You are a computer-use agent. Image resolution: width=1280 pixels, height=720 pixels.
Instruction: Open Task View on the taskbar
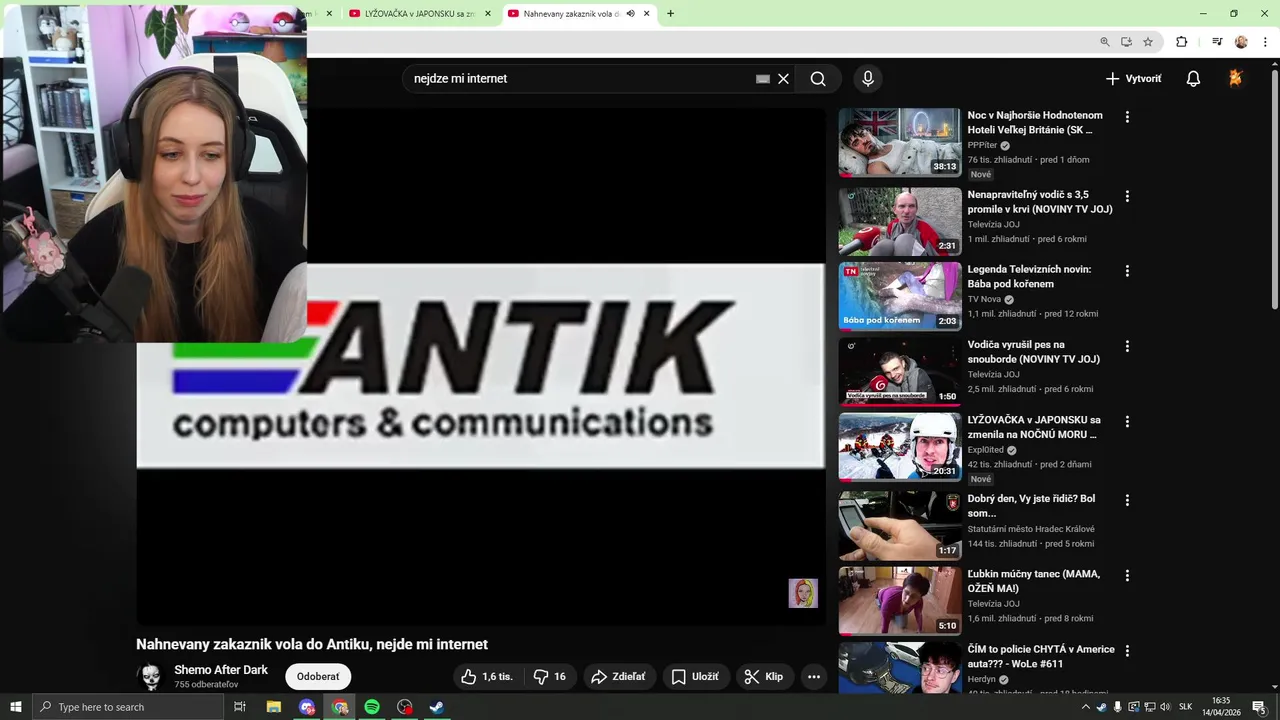click(240, 707)
